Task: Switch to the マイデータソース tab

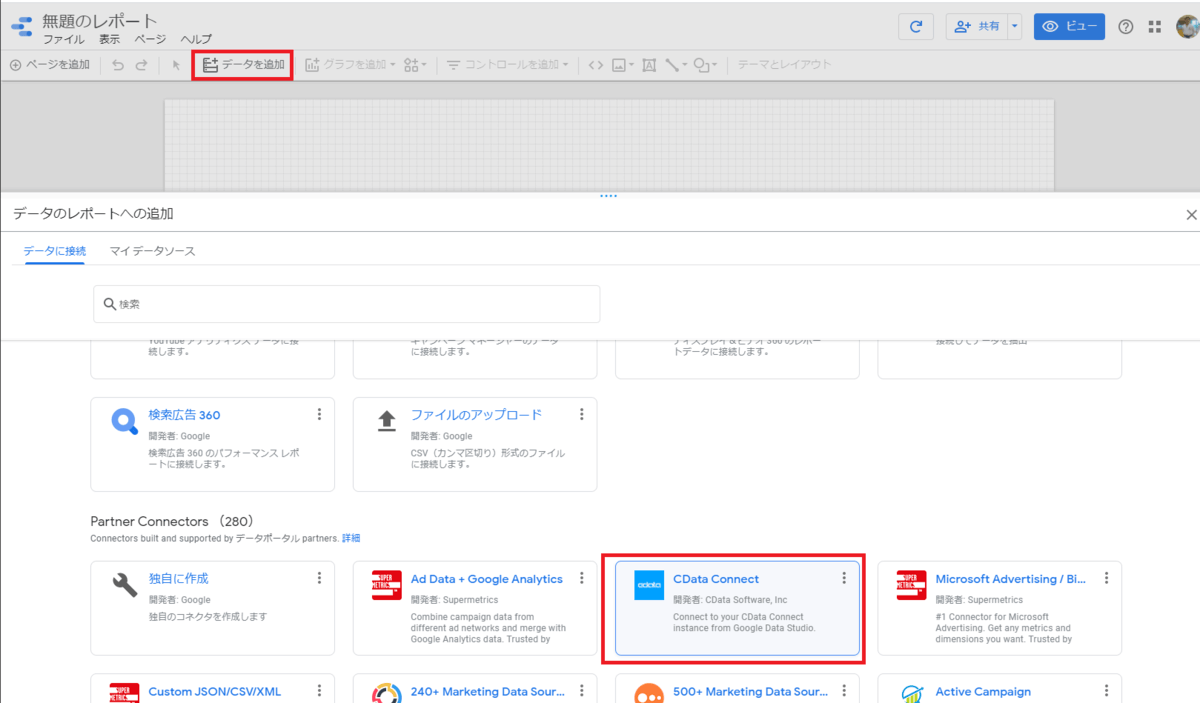Action: (152, 251)
